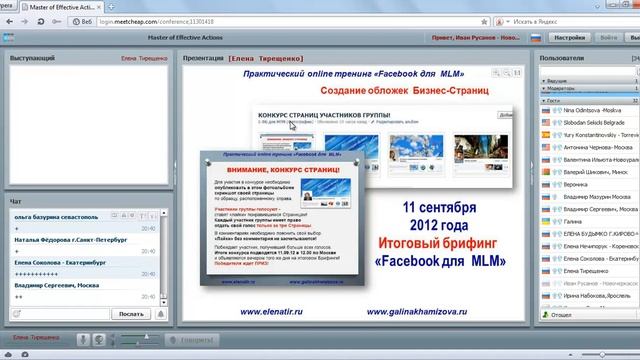
Task: Collapse the Ведущие group
Action: [544, 81]
